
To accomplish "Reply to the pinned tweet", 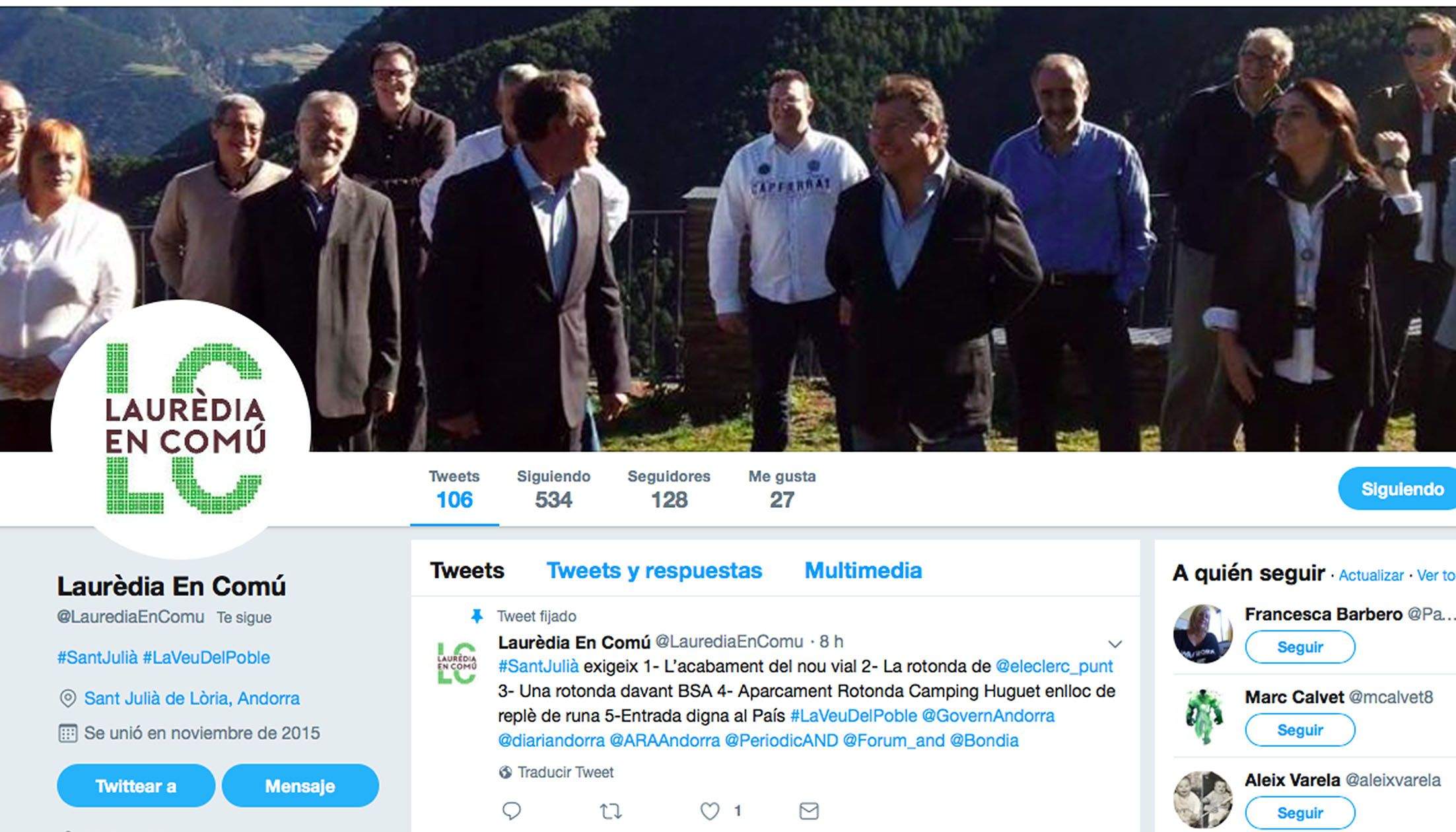I will (x=512, y=810).
